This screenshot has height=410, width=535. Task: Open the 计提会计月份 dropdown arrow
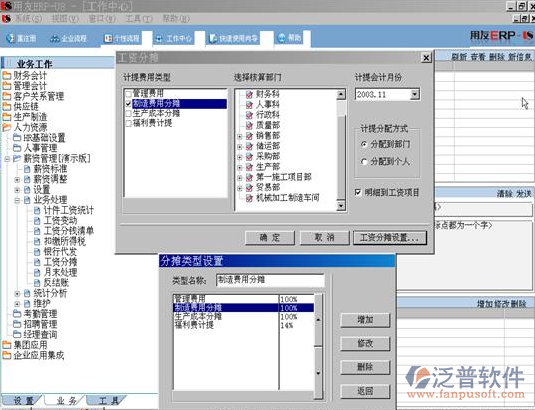[x=415, y=94]
